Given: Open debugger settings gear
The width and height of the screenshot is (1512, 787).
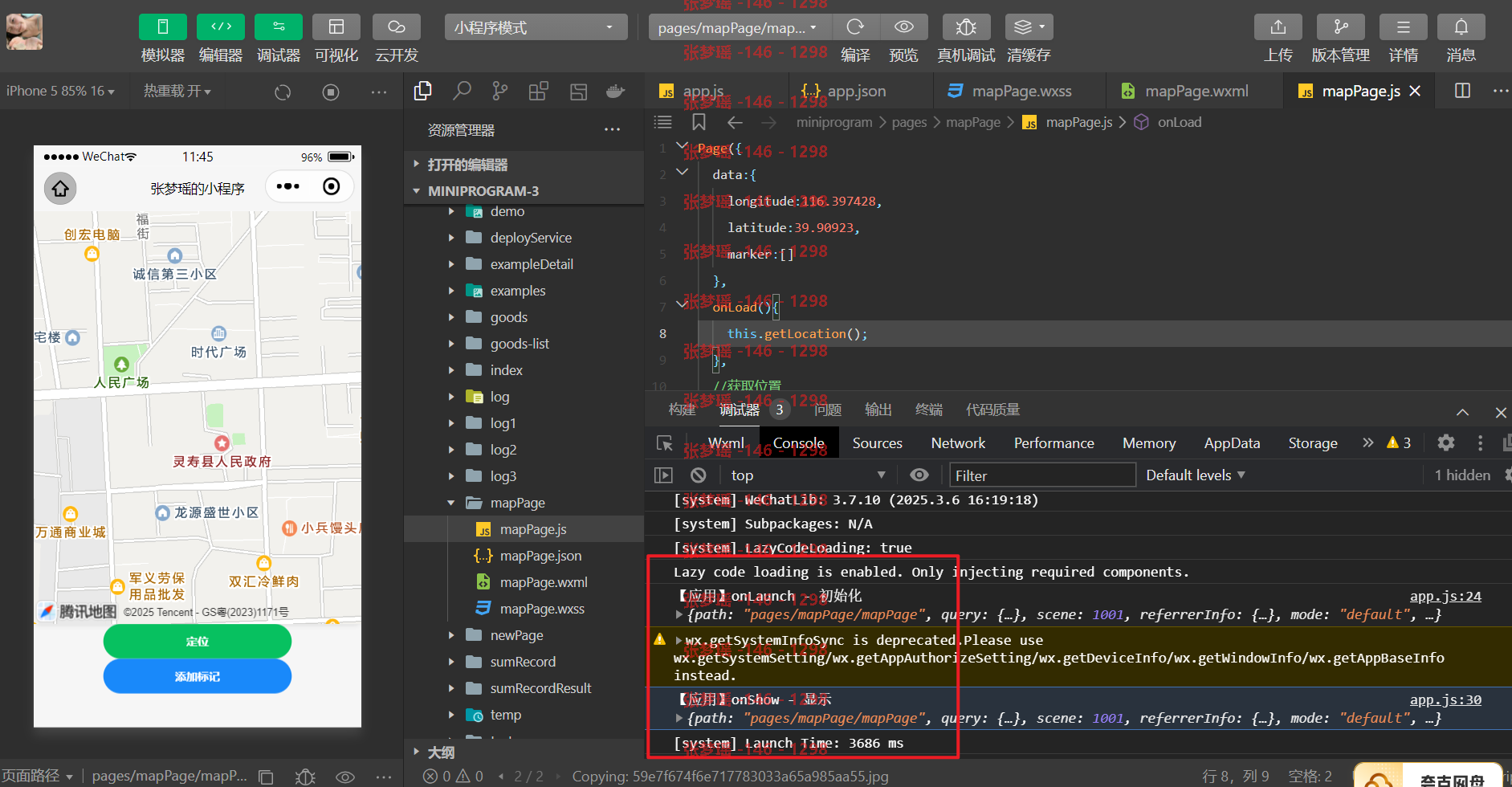Looking at the screenshot, I should [x=1446, y=442].
